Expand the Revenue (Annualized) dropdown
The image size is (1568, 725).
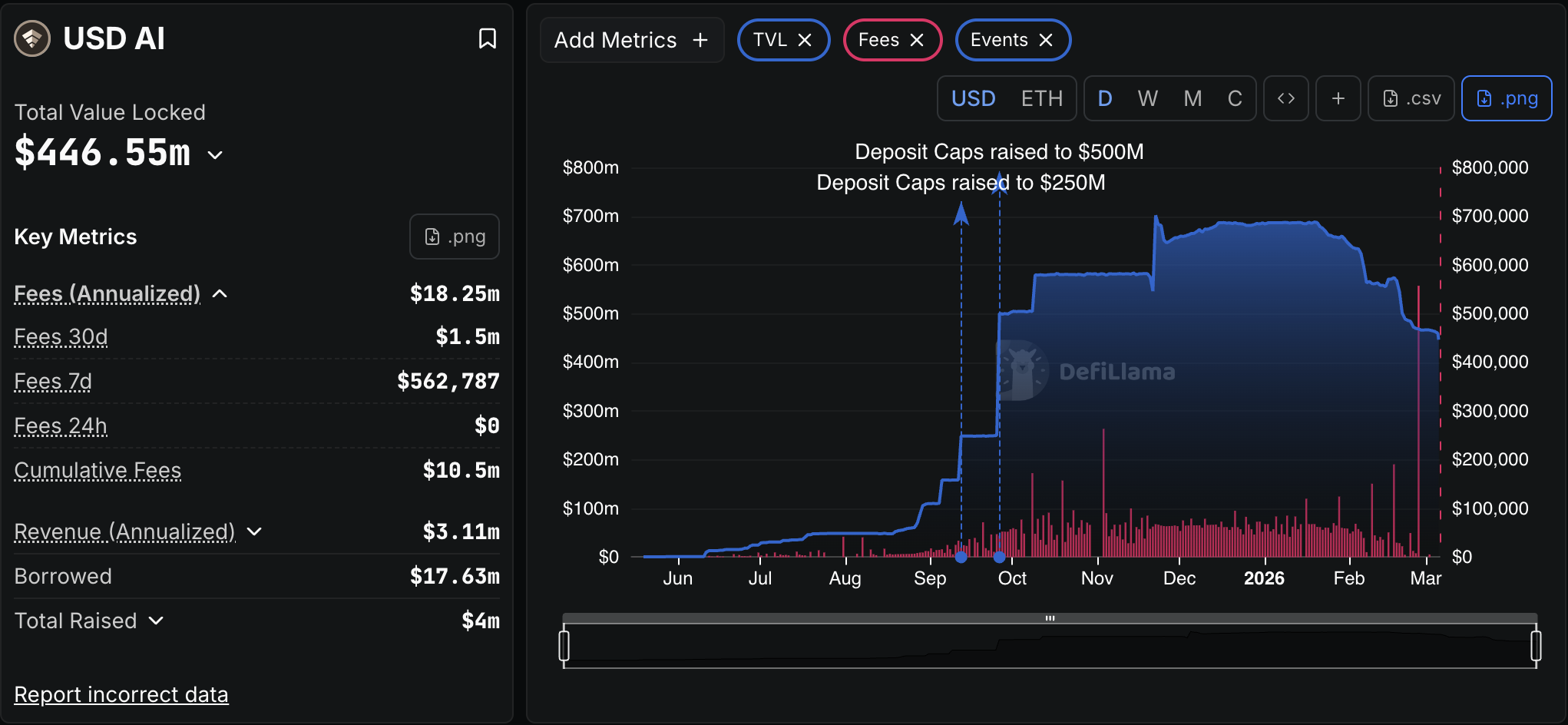[x=256, y=531]
